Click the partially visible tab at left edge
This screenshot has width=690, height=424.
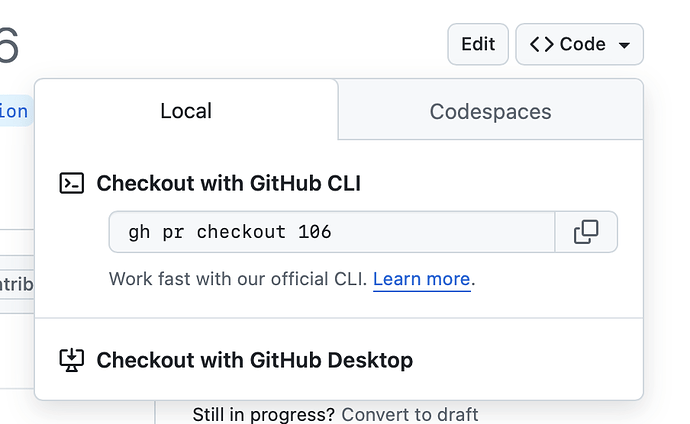point(15,284)
